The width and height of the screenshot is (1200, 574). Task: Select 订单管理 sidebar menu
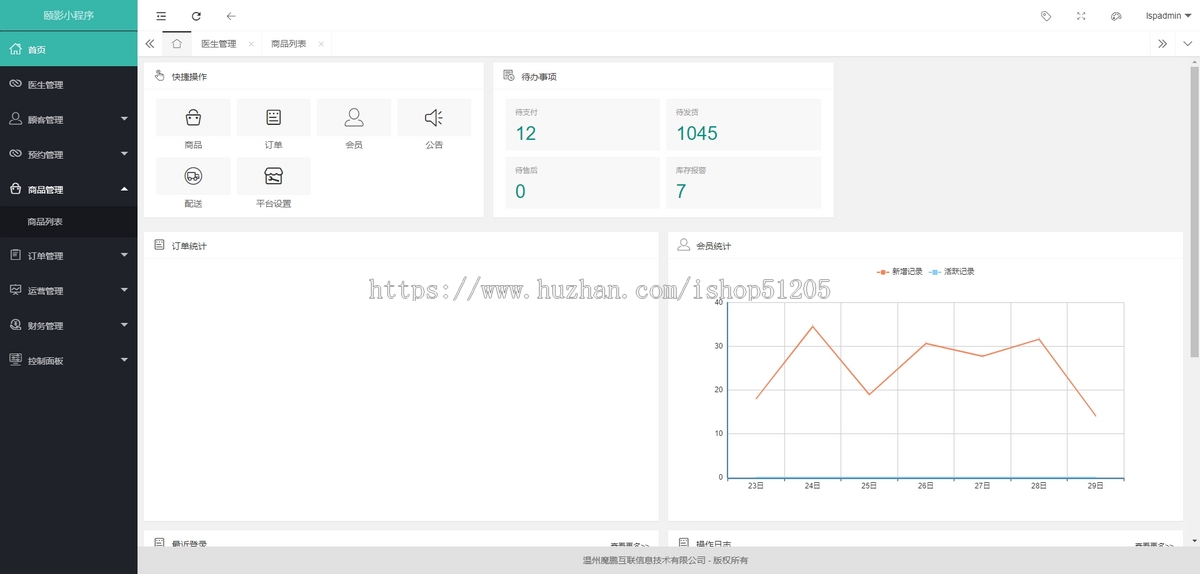pos(69,255)
